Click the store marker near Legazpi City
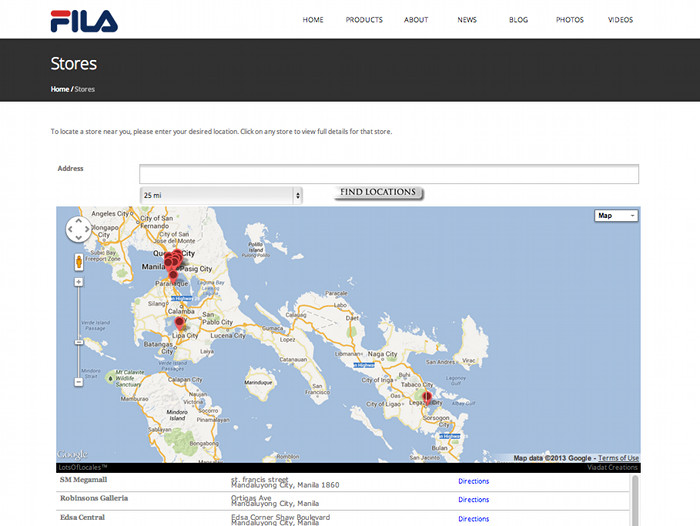The height and width of the screenshot is (526, 700). click(x=427, y=397)
